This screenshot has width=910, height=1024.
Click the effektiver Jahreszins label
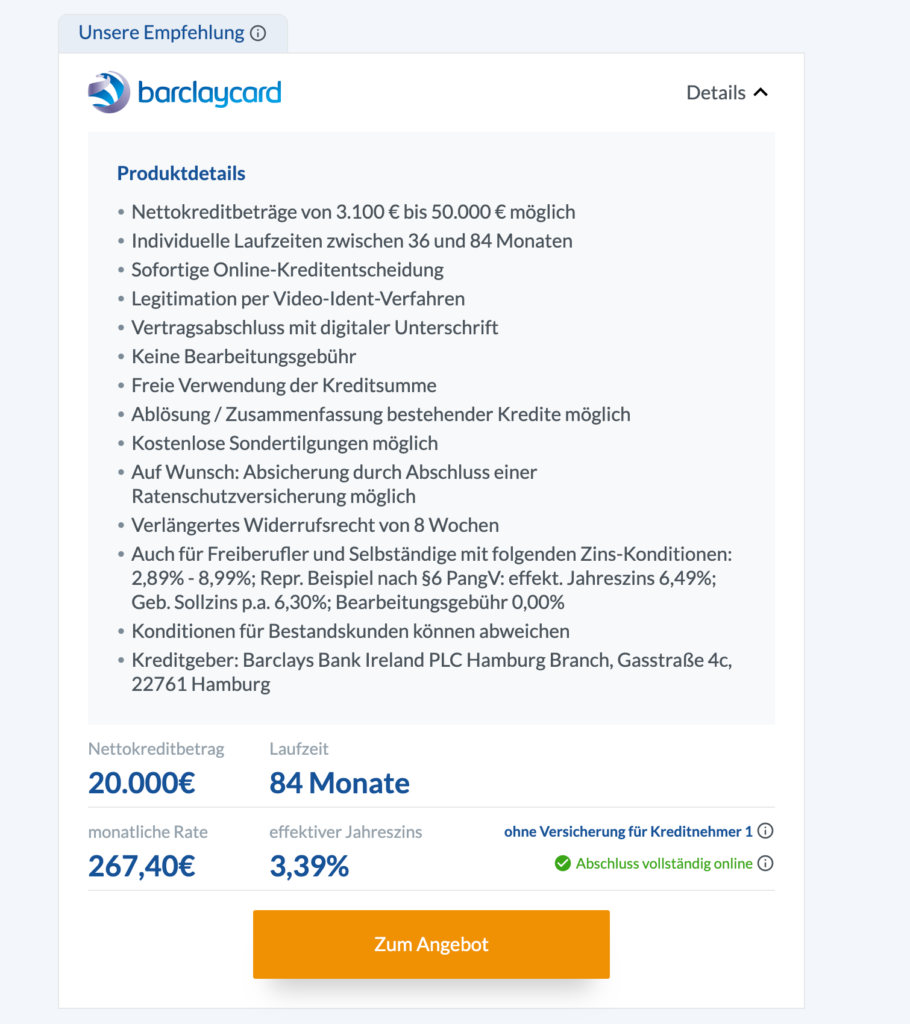pyautogui.click(x=346, y=832)
